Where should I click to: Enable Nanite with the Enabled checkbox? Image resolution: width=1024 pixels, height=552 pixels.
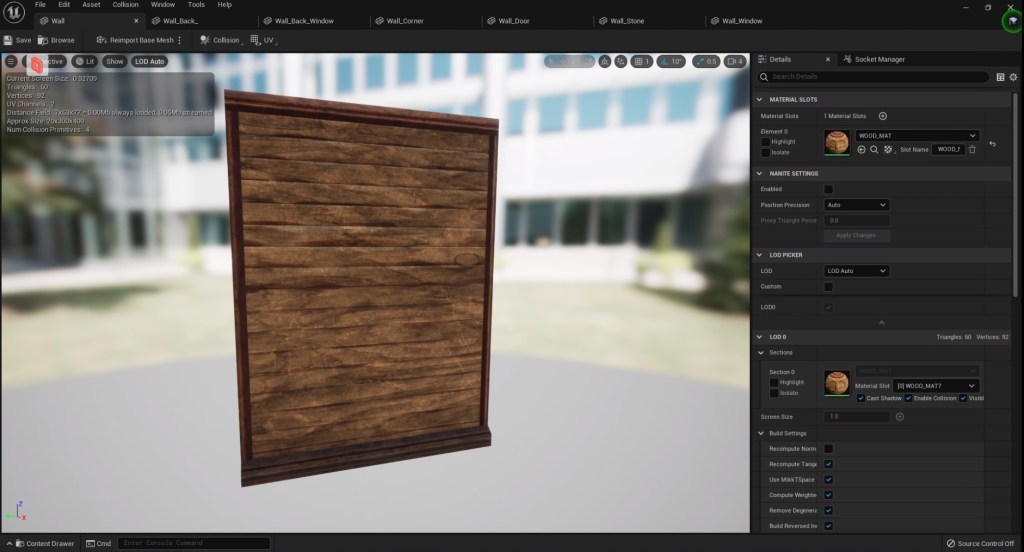tap(828, 189)
